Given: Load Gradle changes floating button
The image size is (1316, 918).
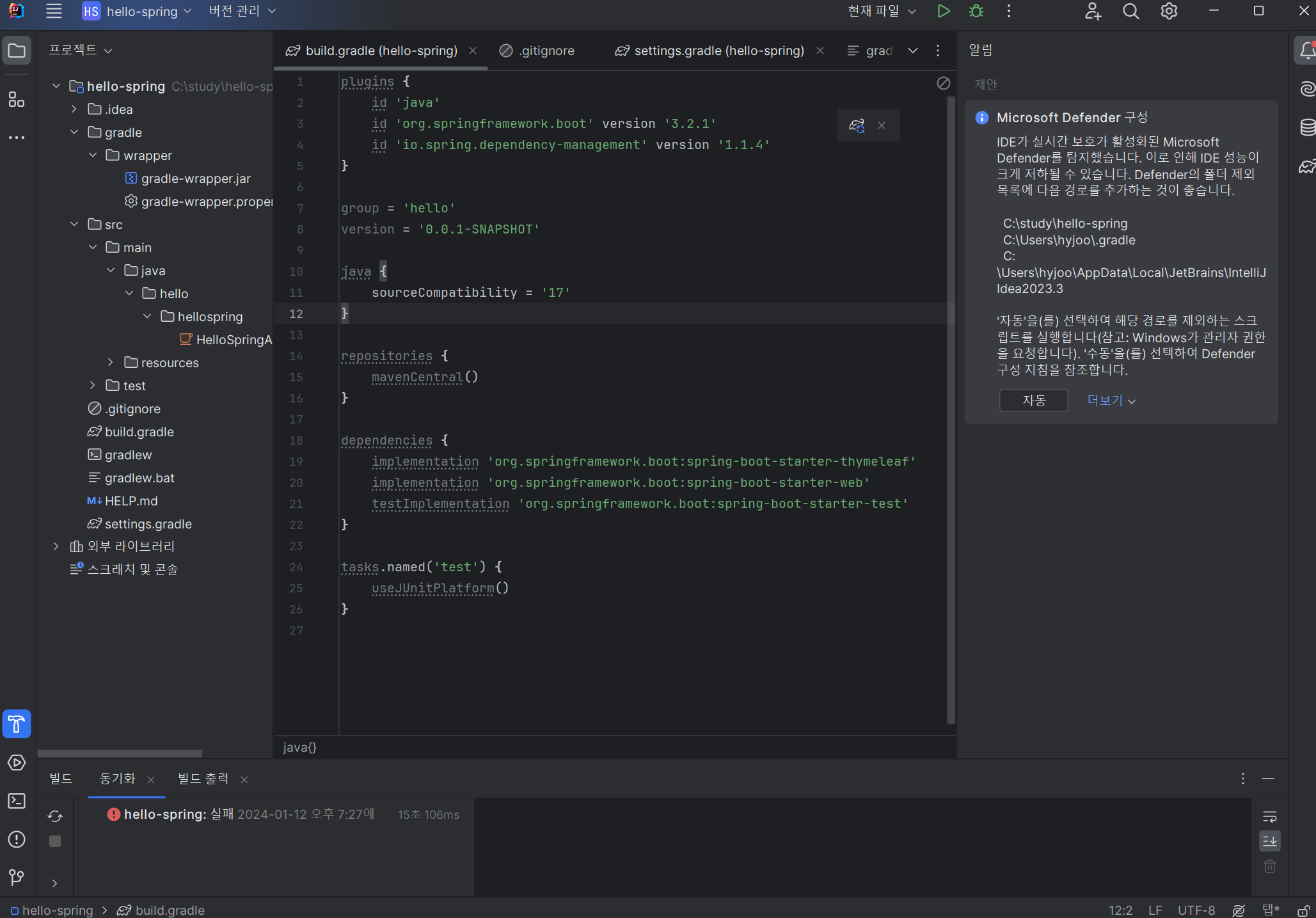Looking at the screenshot, I should click(857, 125).
